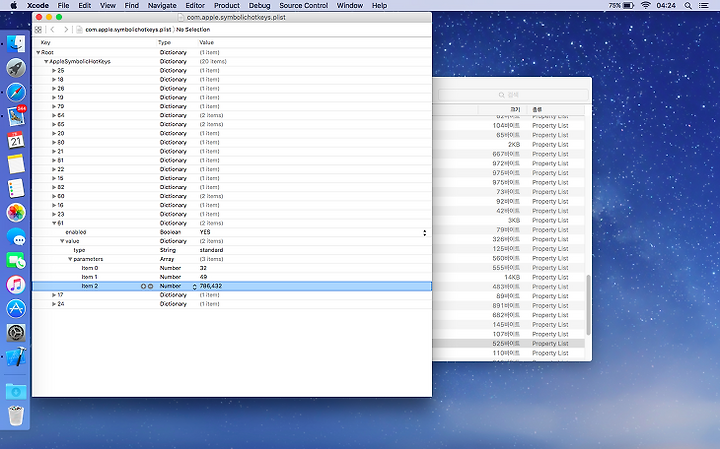720x449 pixels.
Task: Collapse the Root dictionary
Action: coord(38,53)
